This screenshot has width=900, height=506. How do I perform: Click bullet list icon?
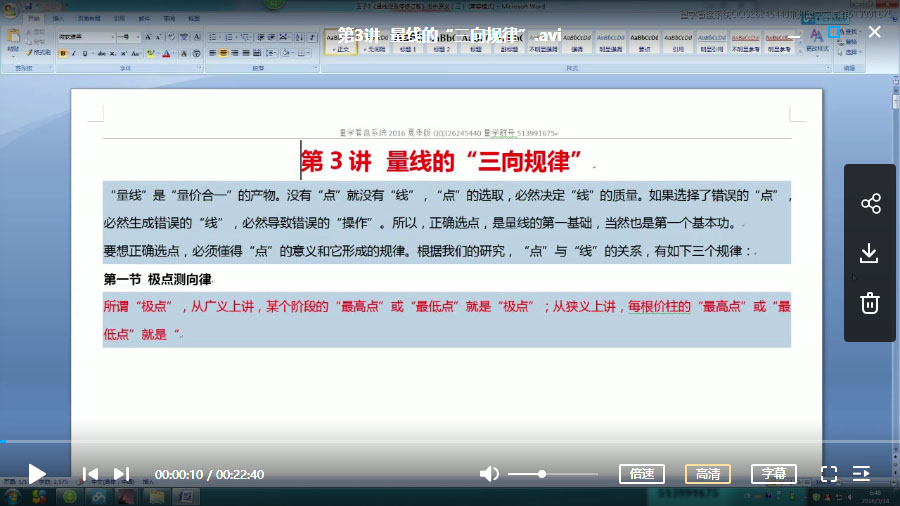[214, 37]
